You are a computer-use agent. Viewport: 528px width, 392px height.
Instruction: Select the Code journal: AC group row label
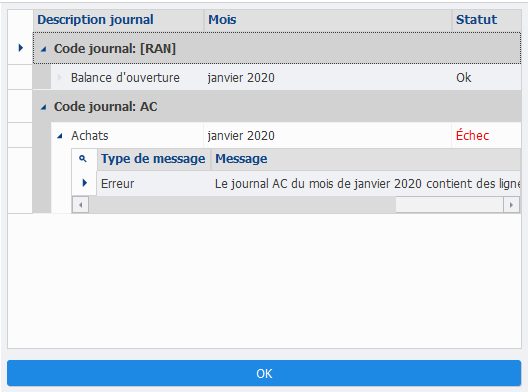(x=106, y=107)
